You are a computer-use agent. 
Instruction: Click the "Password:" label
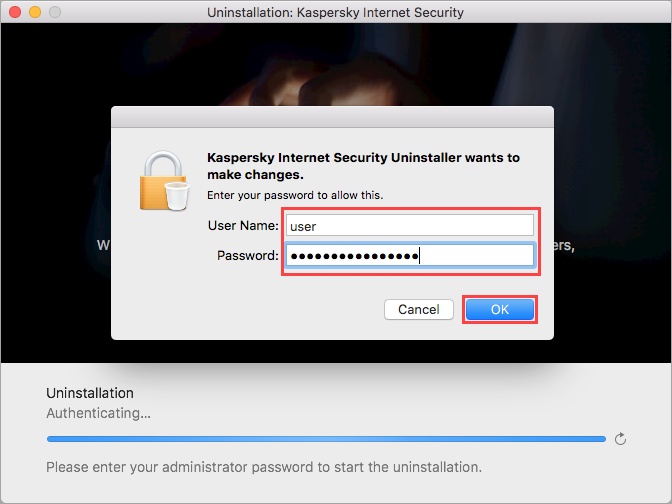coord(248,256)
